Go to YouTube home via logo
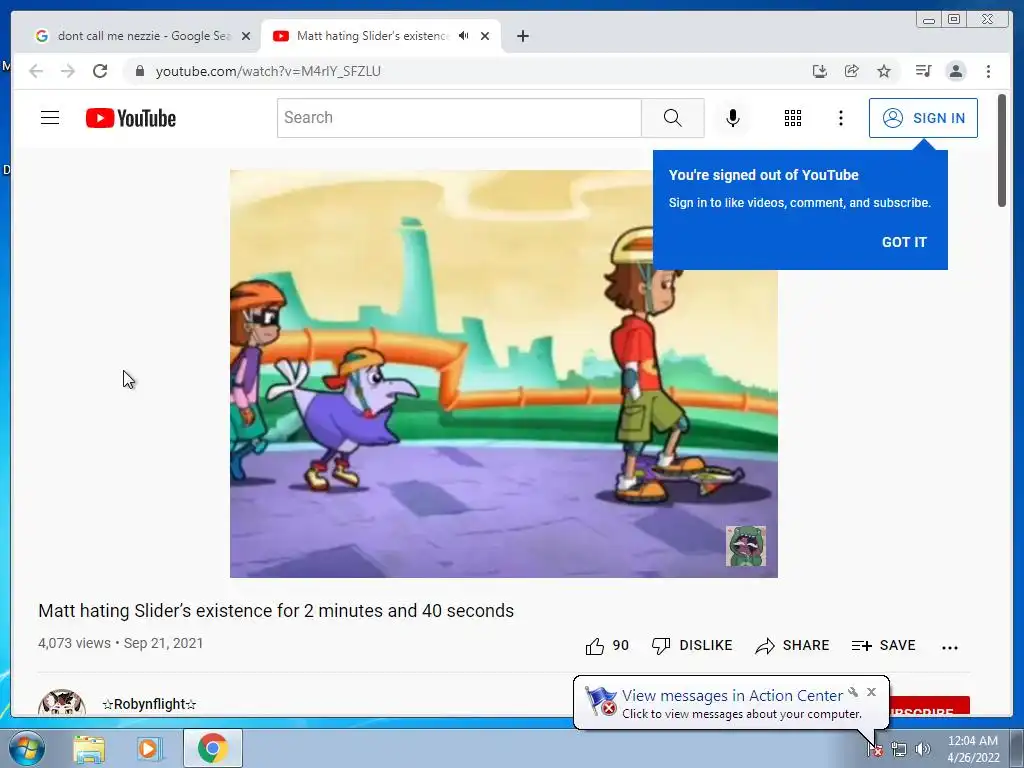Image resolution: width=1024 pixels, height=768 pixels. (131, 118)
